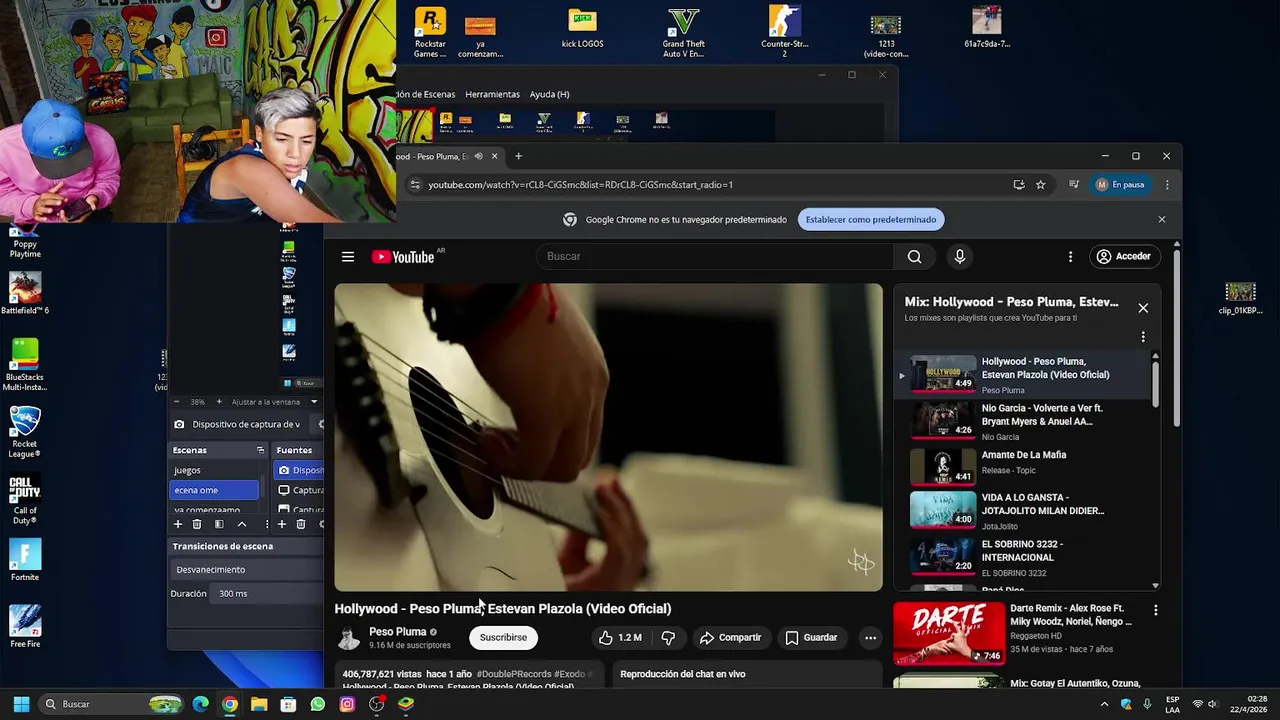Click the Guardar button

[811, 638]
